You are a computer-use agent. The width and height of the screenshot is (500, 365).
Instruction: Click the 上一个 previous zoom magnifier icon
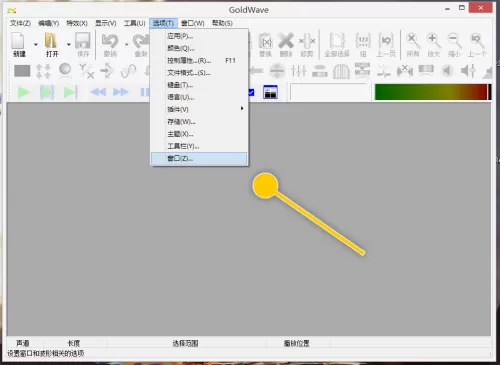tap(477, 41)
